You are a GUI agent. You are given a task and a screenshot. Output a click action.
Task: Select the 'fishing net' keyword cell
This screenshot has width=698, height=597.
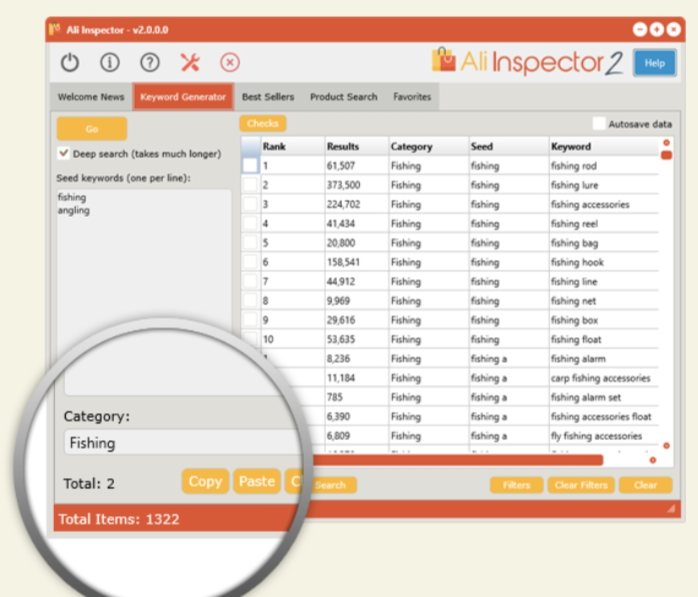[x=604, y=301]
